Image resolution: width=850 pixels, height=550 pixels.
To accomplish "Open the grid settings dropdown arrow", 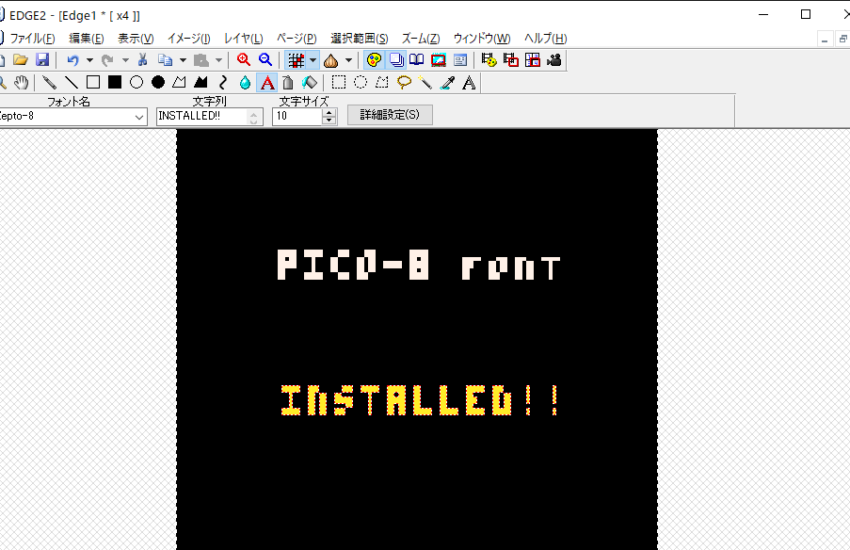I will tap(313, 60).
